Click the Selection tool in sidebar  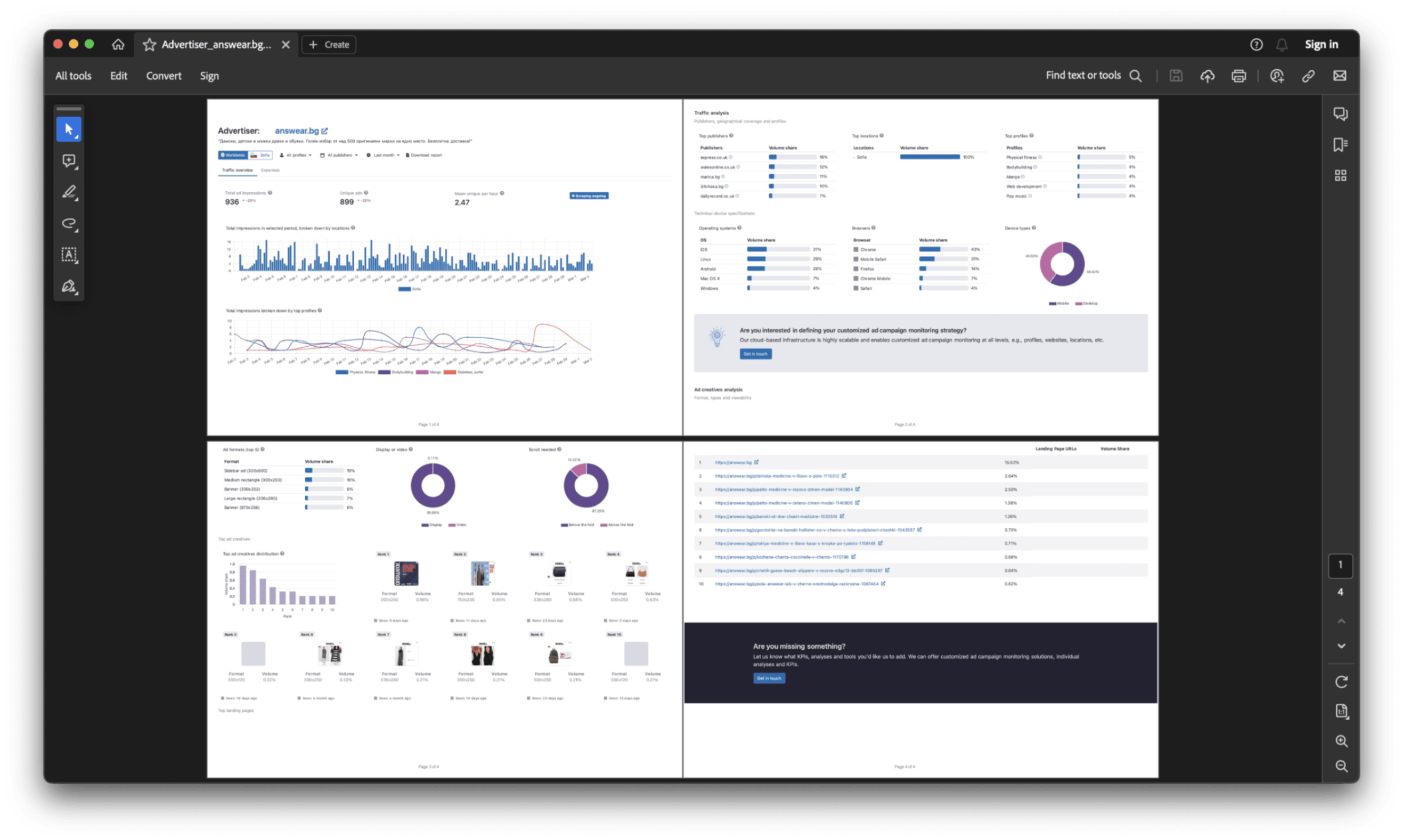pyautogui.click(x=69, y=129)
